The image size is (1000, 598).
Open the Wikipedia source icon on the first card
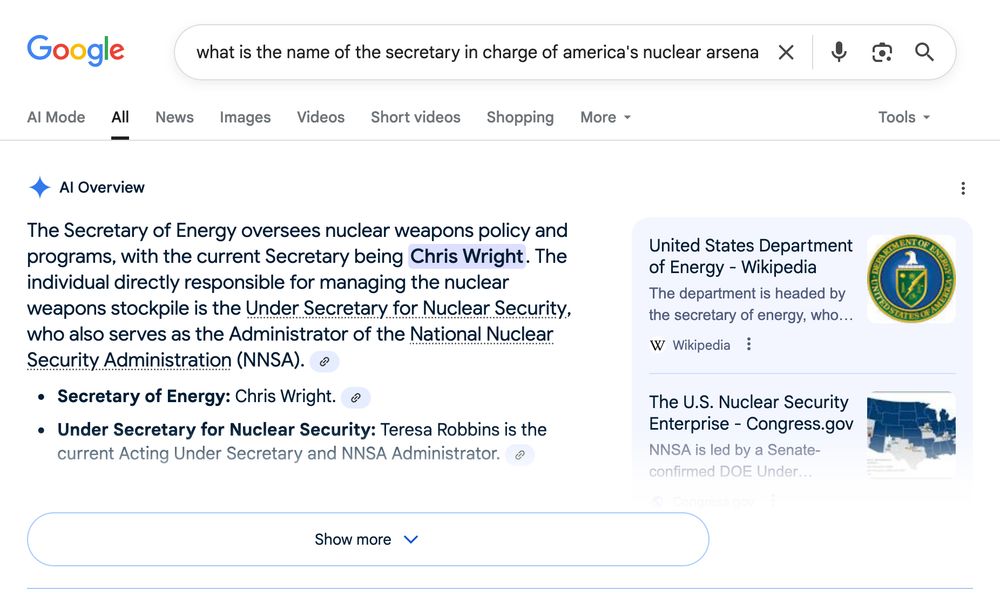[657, 344]
